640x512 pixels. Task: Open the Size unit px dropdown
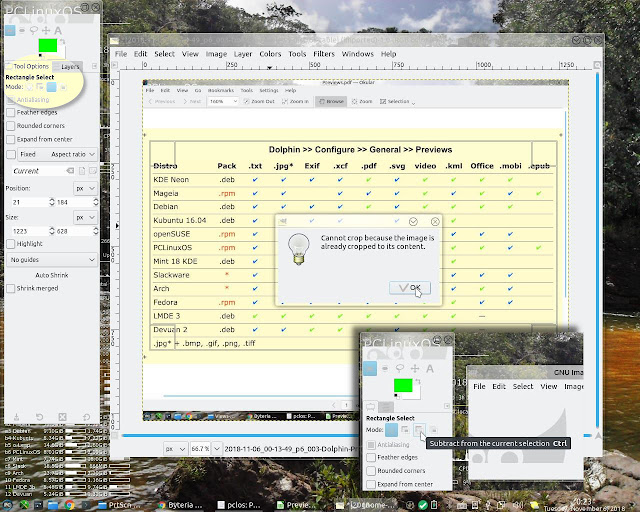[85, 217]
